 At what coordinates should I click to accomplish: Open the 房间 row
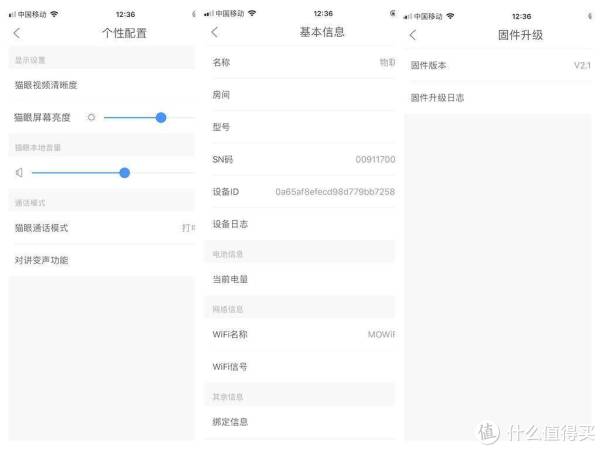pyautogui.click(x=300, y=95)
